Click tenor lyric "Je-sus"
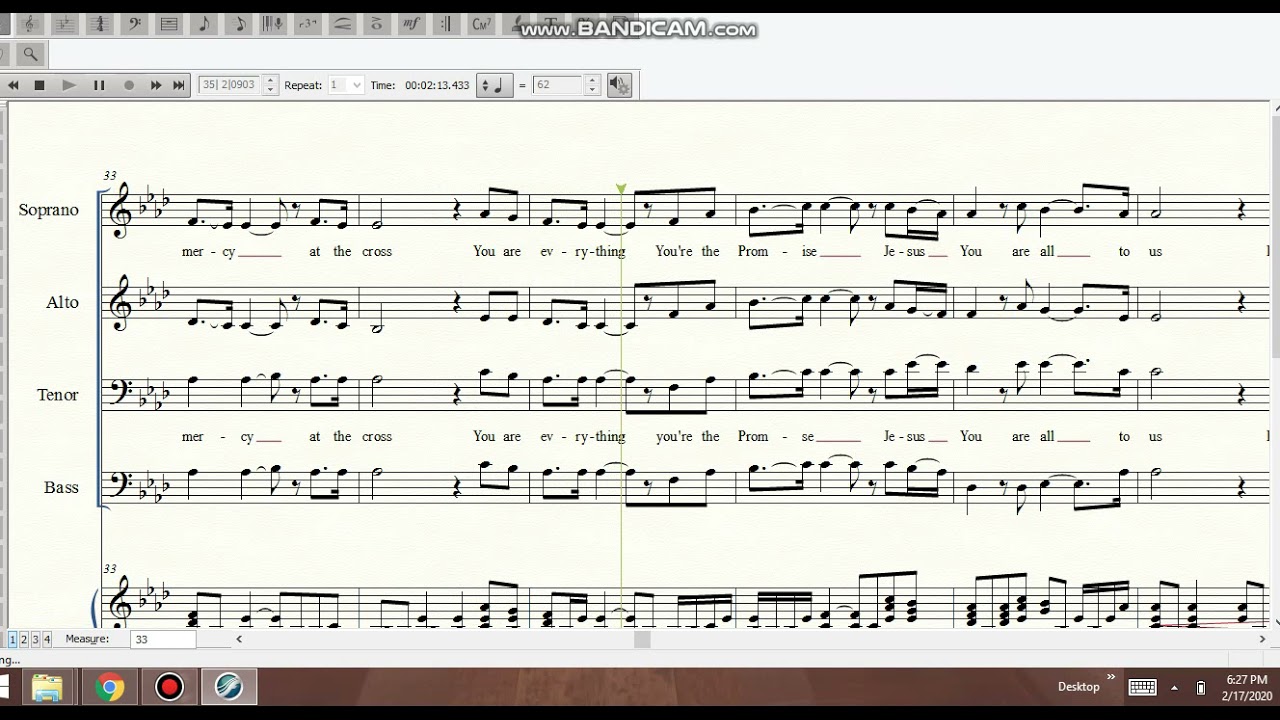 coord(905,436)
